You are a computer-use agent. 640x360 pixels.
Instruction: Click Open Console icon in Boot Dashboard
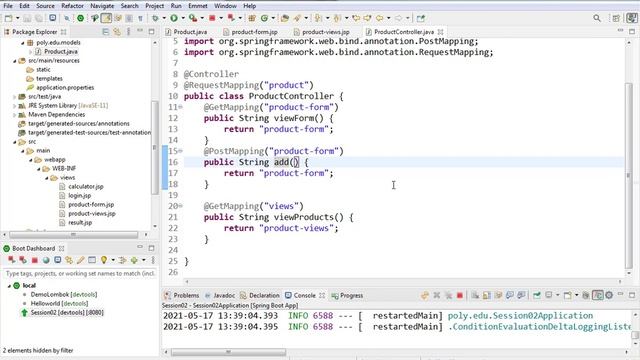coord(58,260)
